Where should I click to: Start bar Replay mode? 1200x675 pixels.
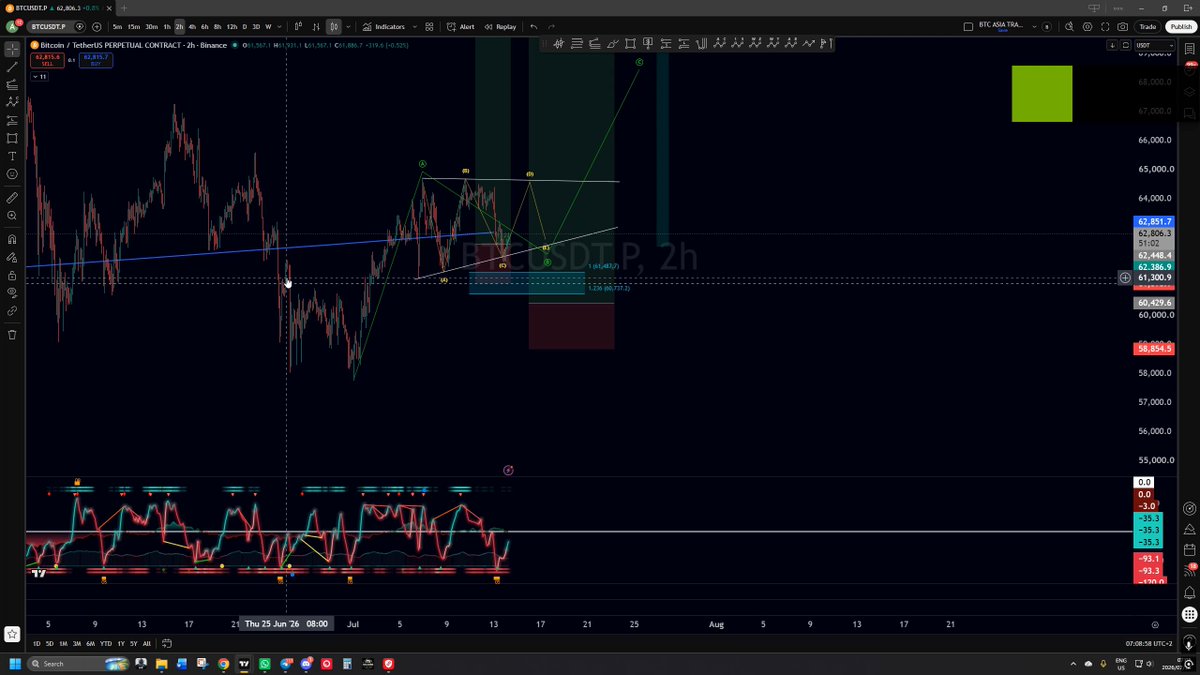[x=500, y=27]
